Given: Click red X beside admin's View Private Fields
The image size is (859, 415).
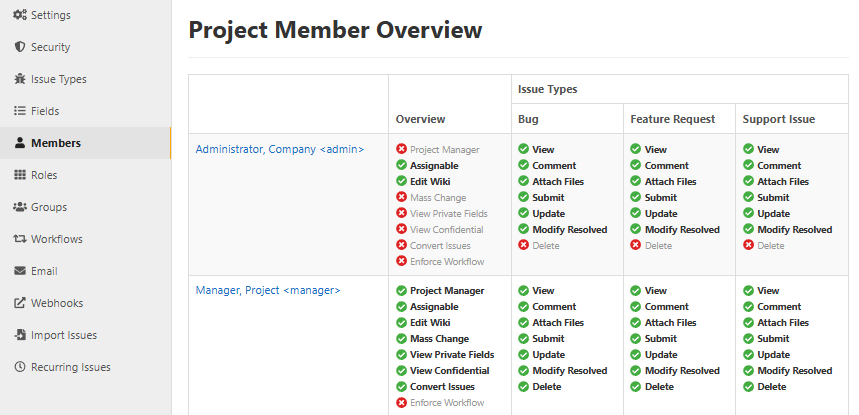Looking at the screenshot, I should coord(402,213).
